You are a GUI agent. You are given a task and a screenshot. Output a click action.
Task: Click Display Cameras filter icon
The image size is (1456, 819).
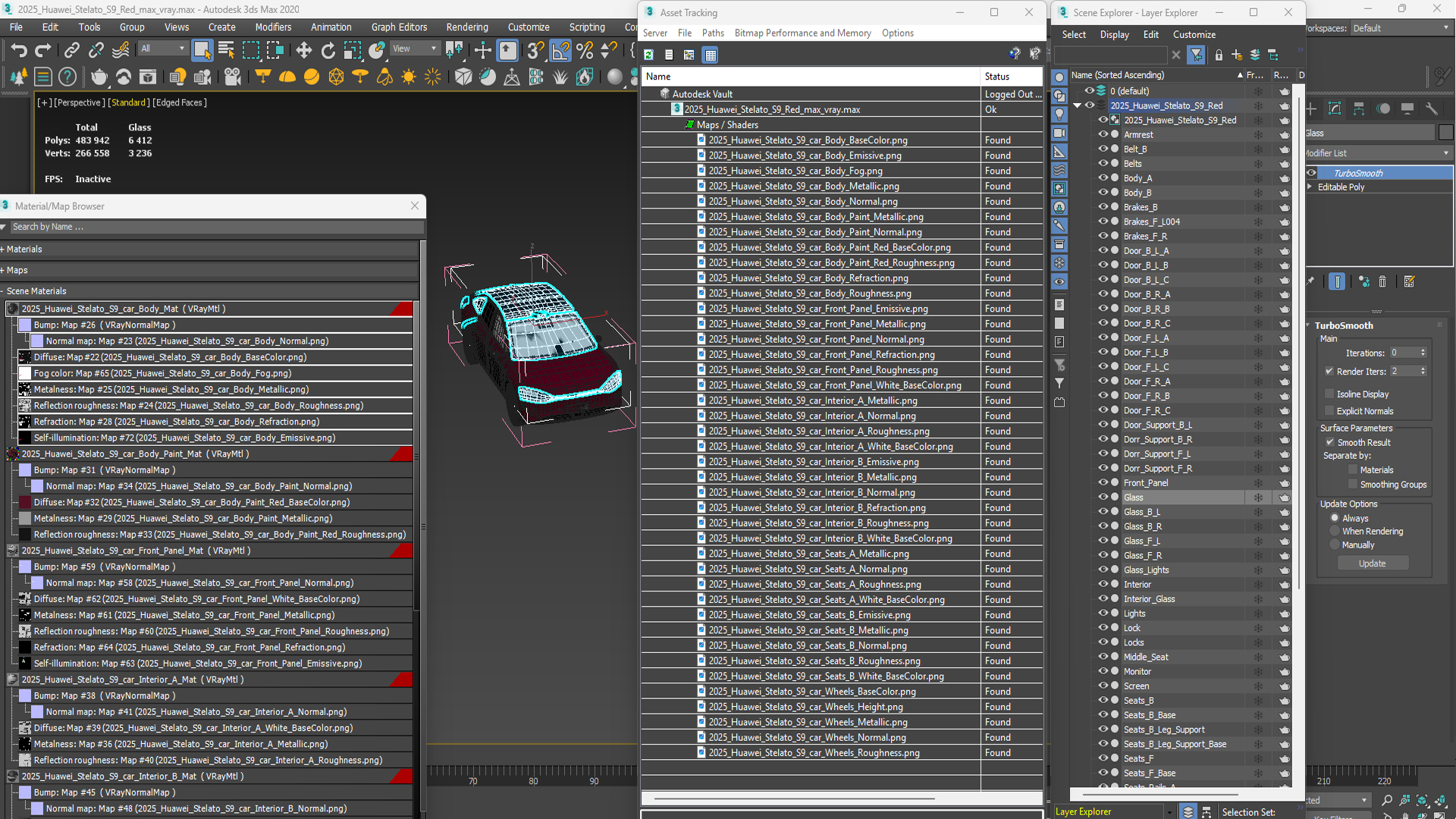(x=1059, y=133)
